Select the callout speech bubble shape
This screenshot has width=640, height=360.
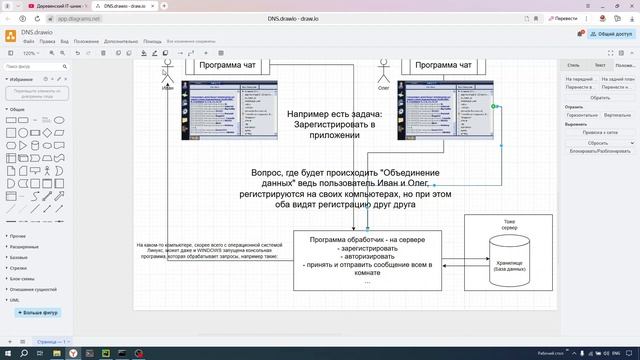pyautogui.click(x=35, y=171)
